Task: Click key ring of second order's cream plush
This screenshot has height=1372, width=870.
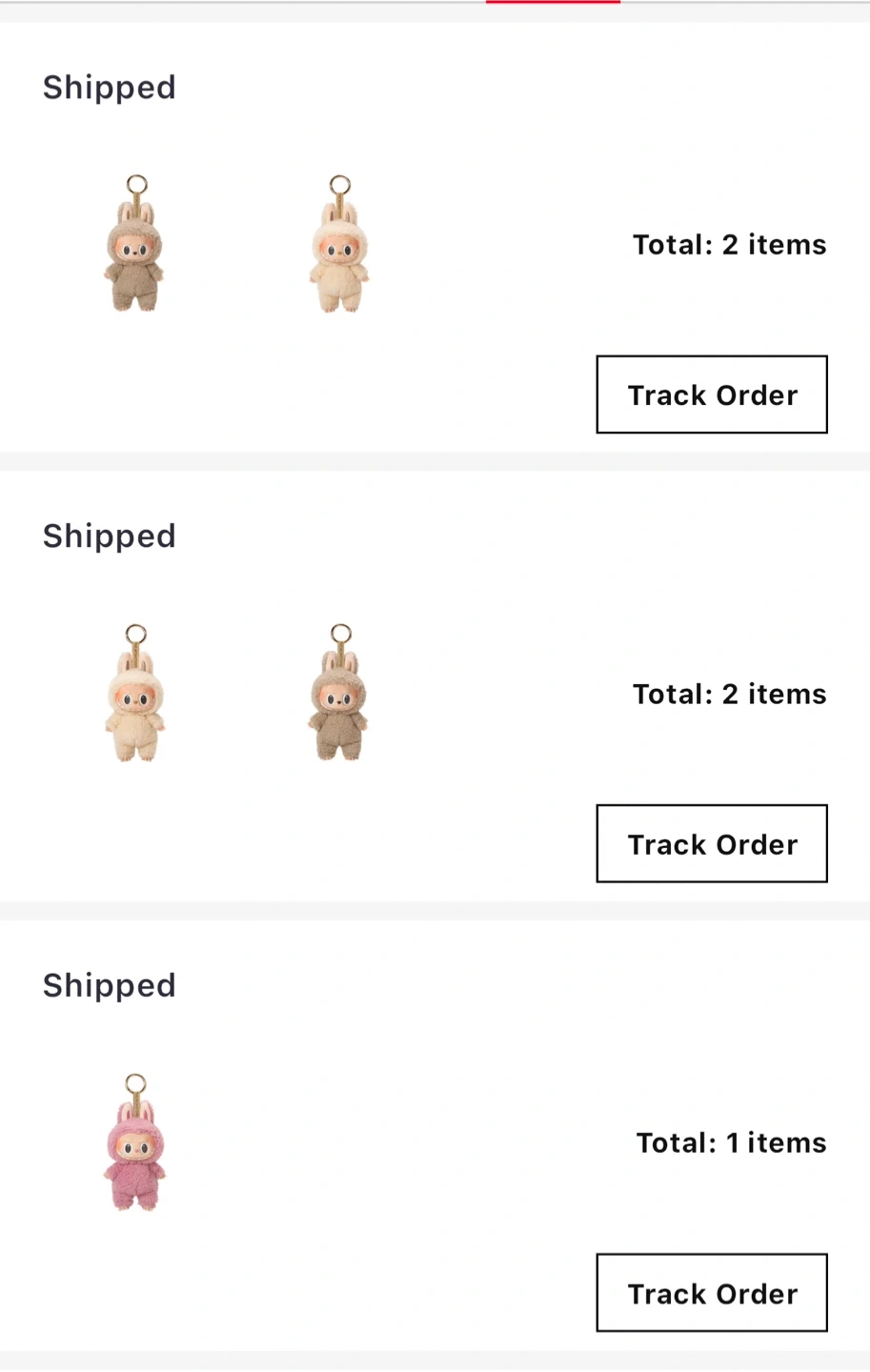Action: (x=135, y=634)
